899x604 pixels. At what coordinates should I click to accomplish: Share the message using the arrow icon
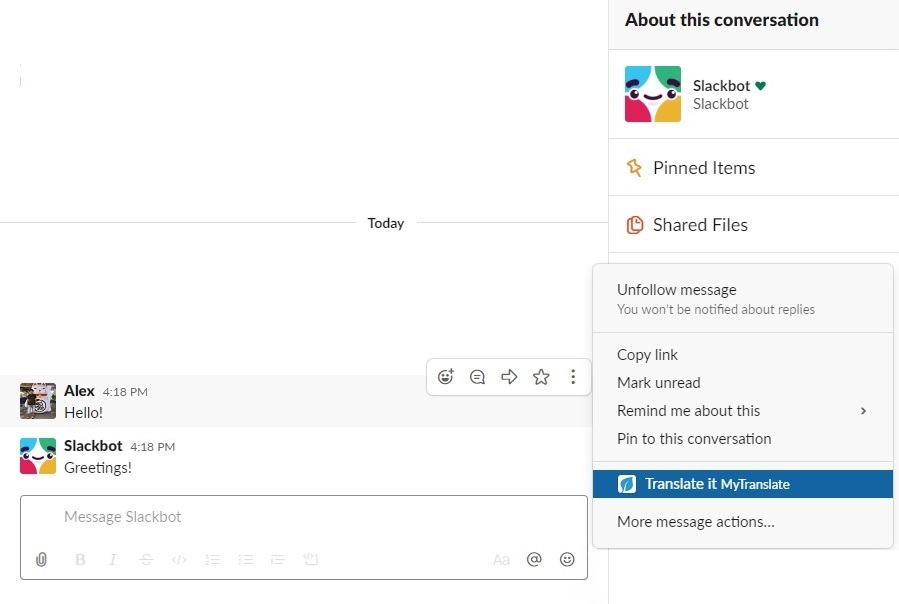(509, 377)
